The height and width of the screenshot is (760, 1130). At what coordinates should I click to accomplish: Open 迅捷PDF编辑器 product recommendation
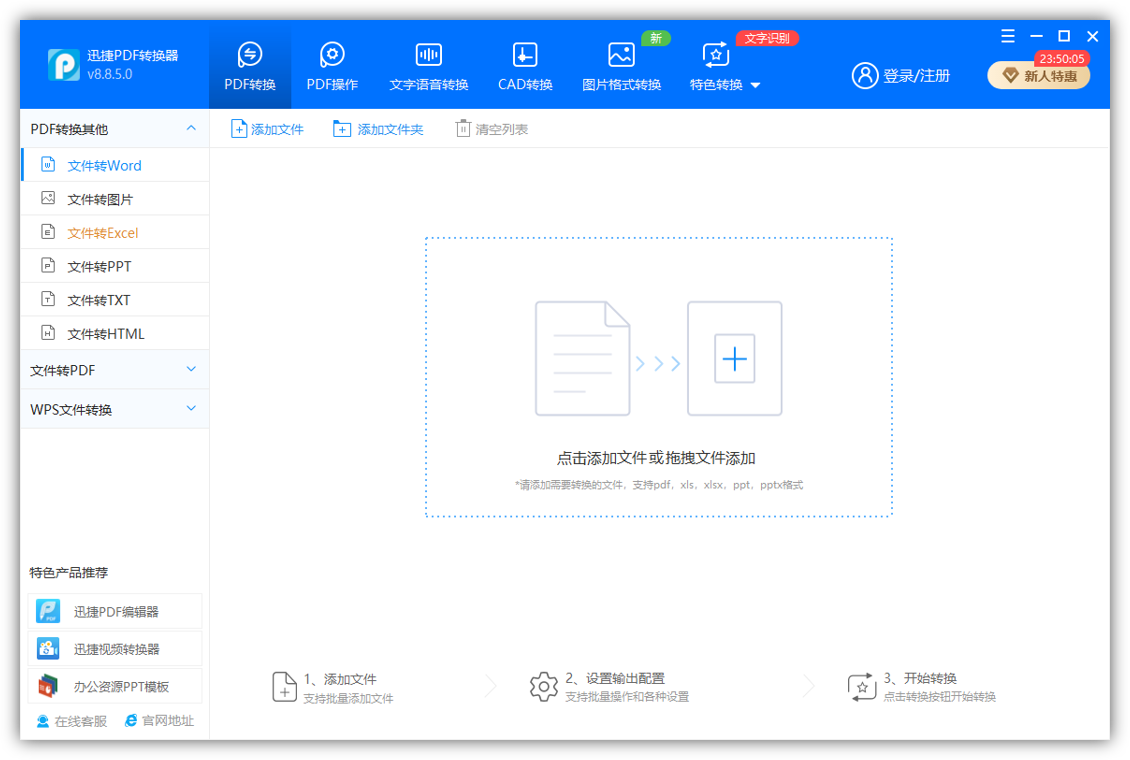[115, 611]
